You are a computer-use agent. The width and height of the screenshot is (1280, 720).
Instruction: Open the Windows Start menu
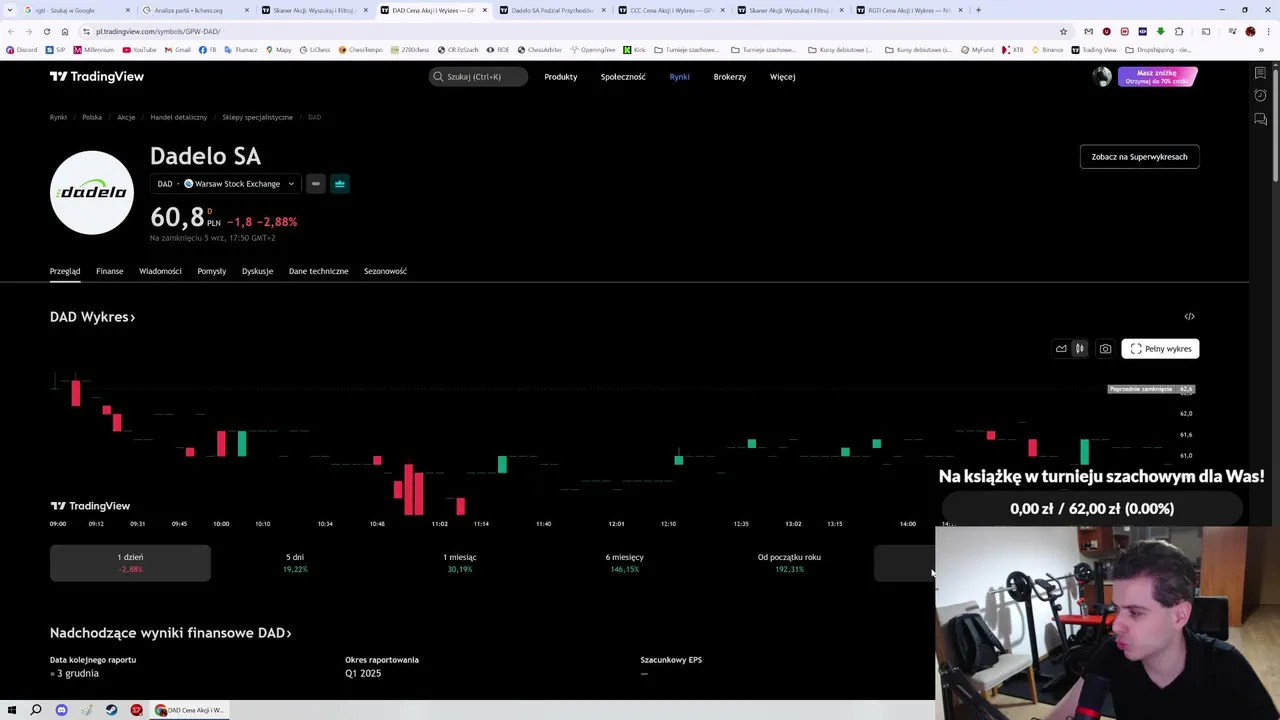[x=12, y=710]
